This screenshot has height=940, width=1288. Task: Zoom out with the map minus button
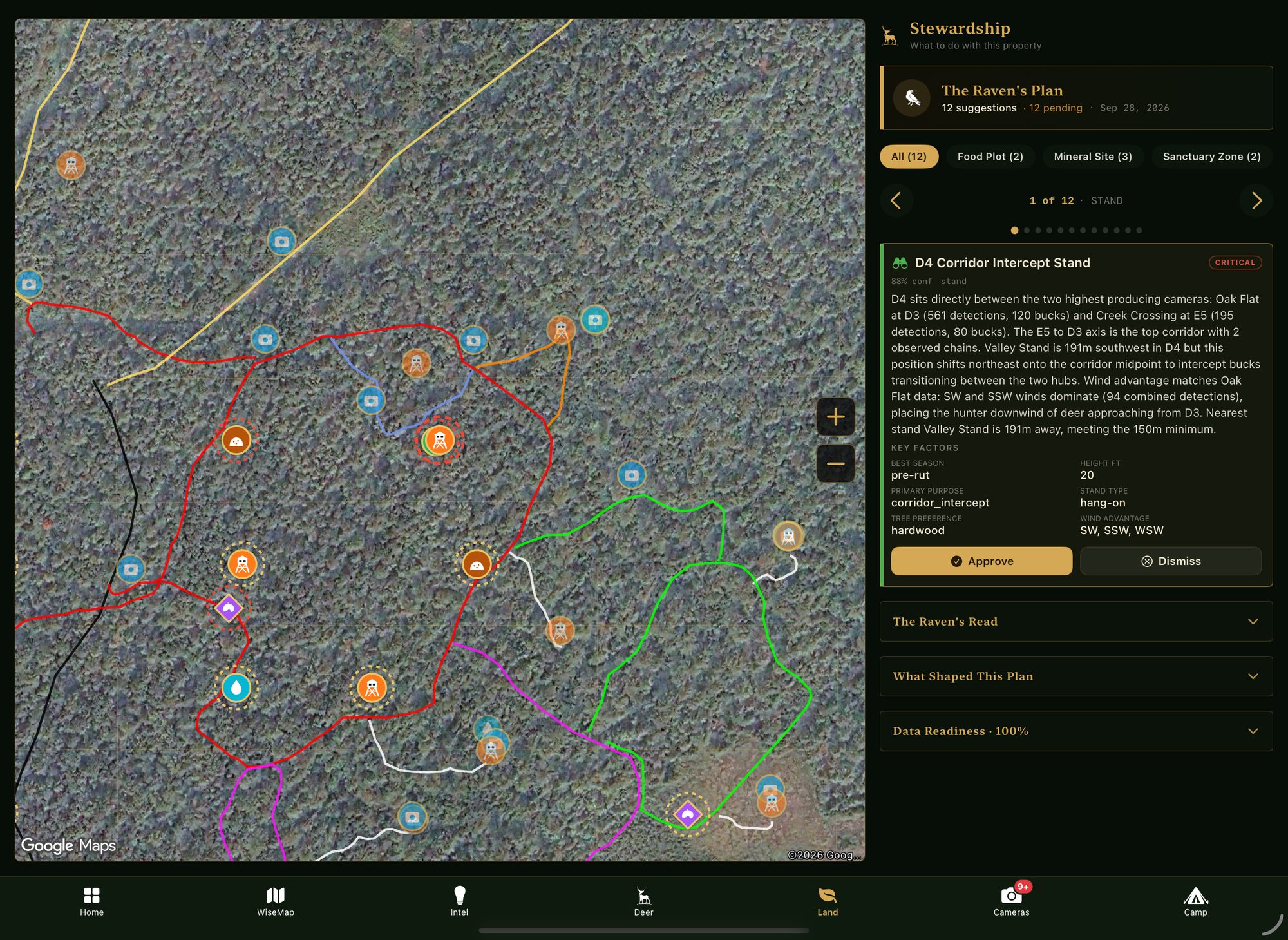click(x=835, y=463)
